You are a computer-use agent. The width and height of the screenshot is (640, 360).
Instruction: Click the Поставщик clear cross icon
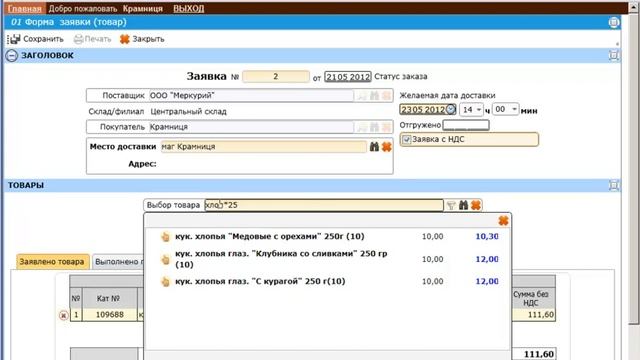(x=386, y=96)
